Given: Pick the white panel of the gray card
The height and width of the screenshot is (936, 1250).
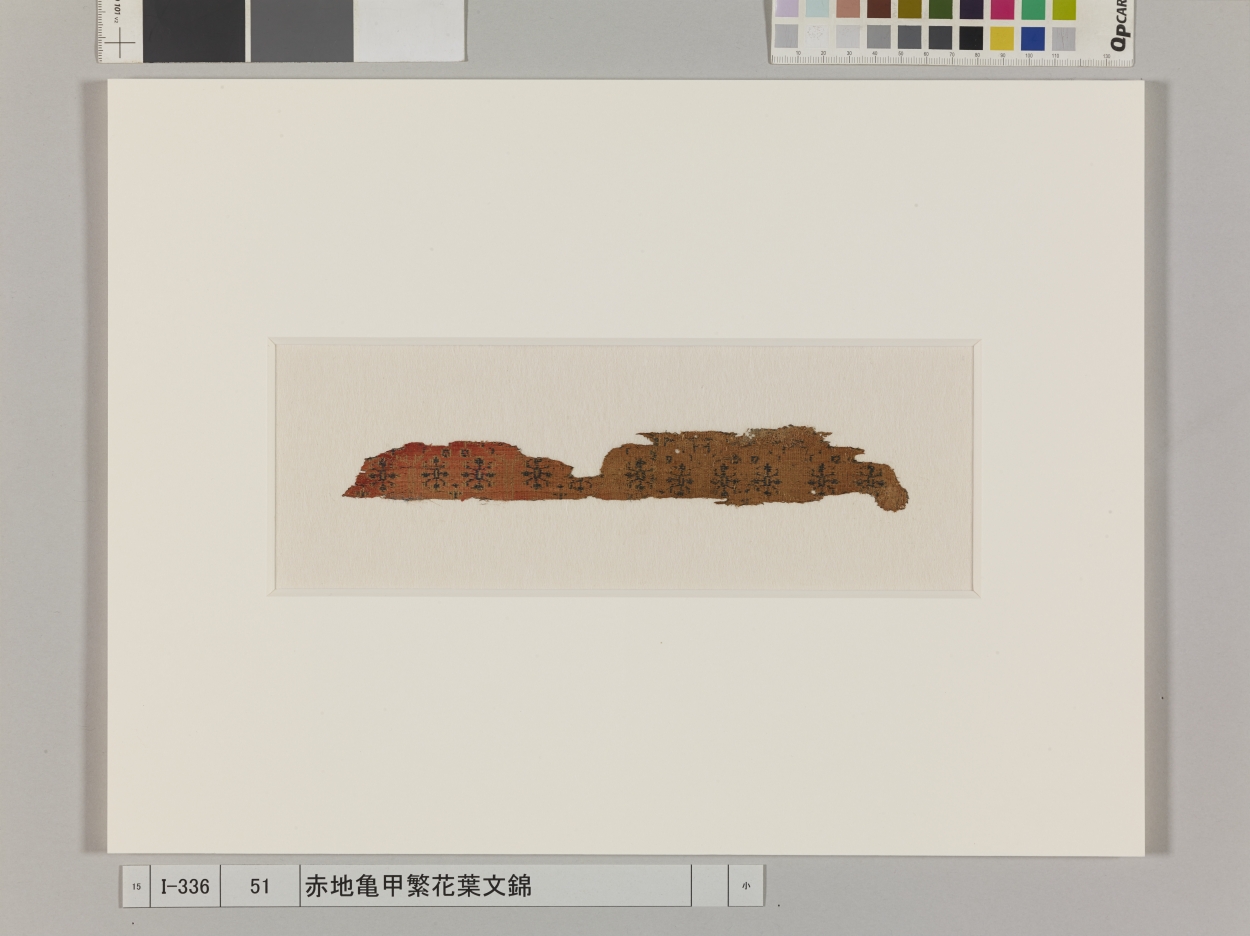Looking at the screenshot, I should [x=408, y=30].
